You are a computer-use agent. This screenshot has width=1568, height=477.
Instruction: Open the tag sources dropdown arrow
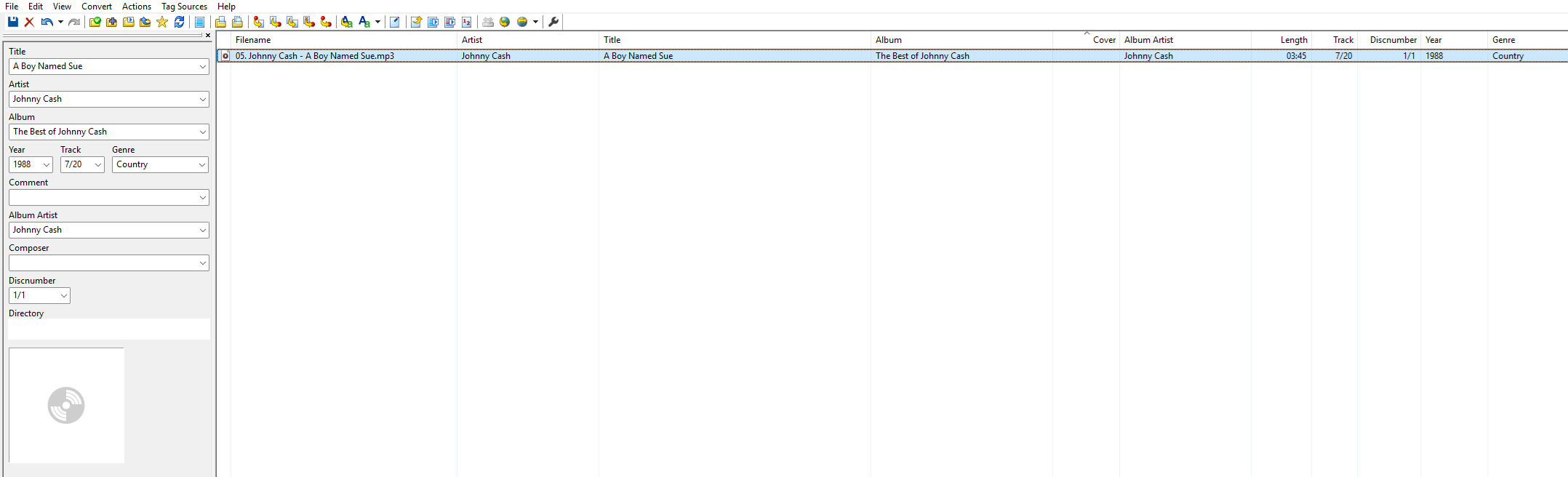[535, 22]
